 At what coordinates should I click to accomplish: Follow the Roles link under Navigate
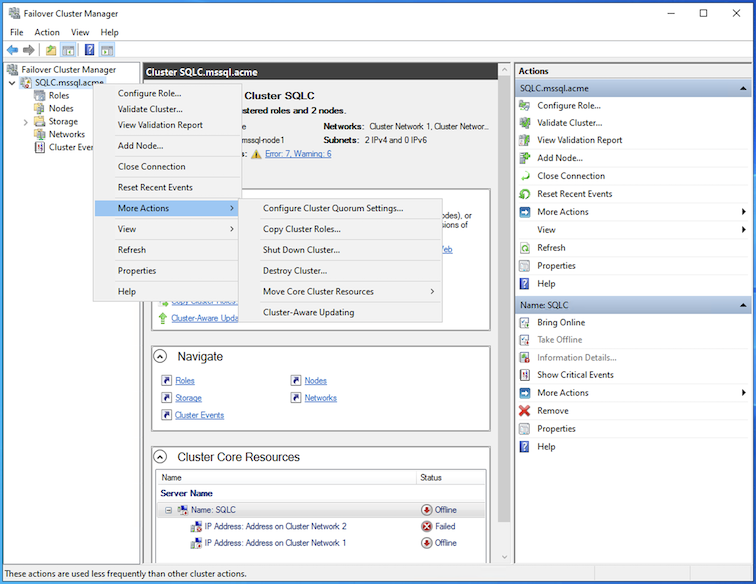tap(185, 380)
